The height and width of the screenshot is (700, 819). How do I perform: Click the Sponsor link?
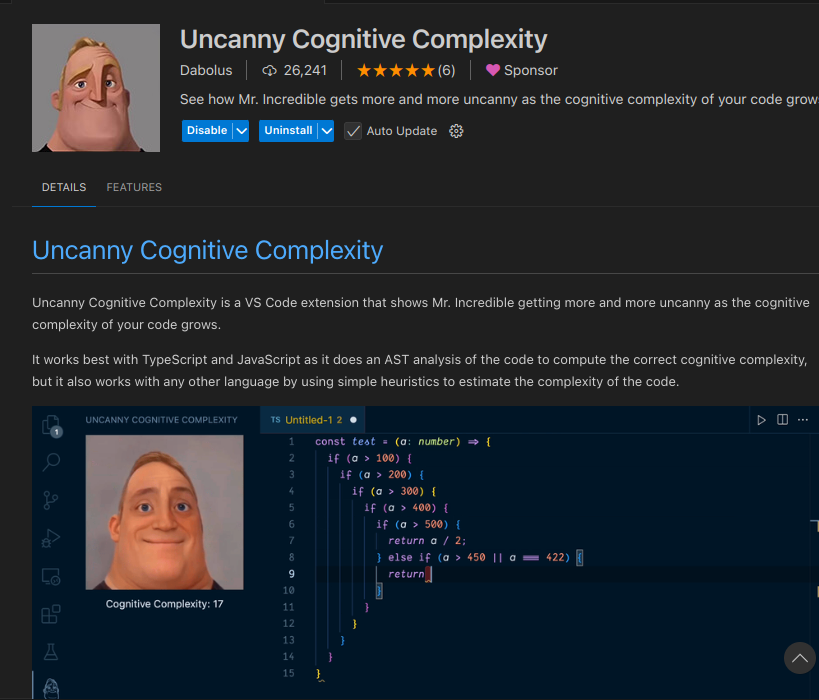[531, 71]
